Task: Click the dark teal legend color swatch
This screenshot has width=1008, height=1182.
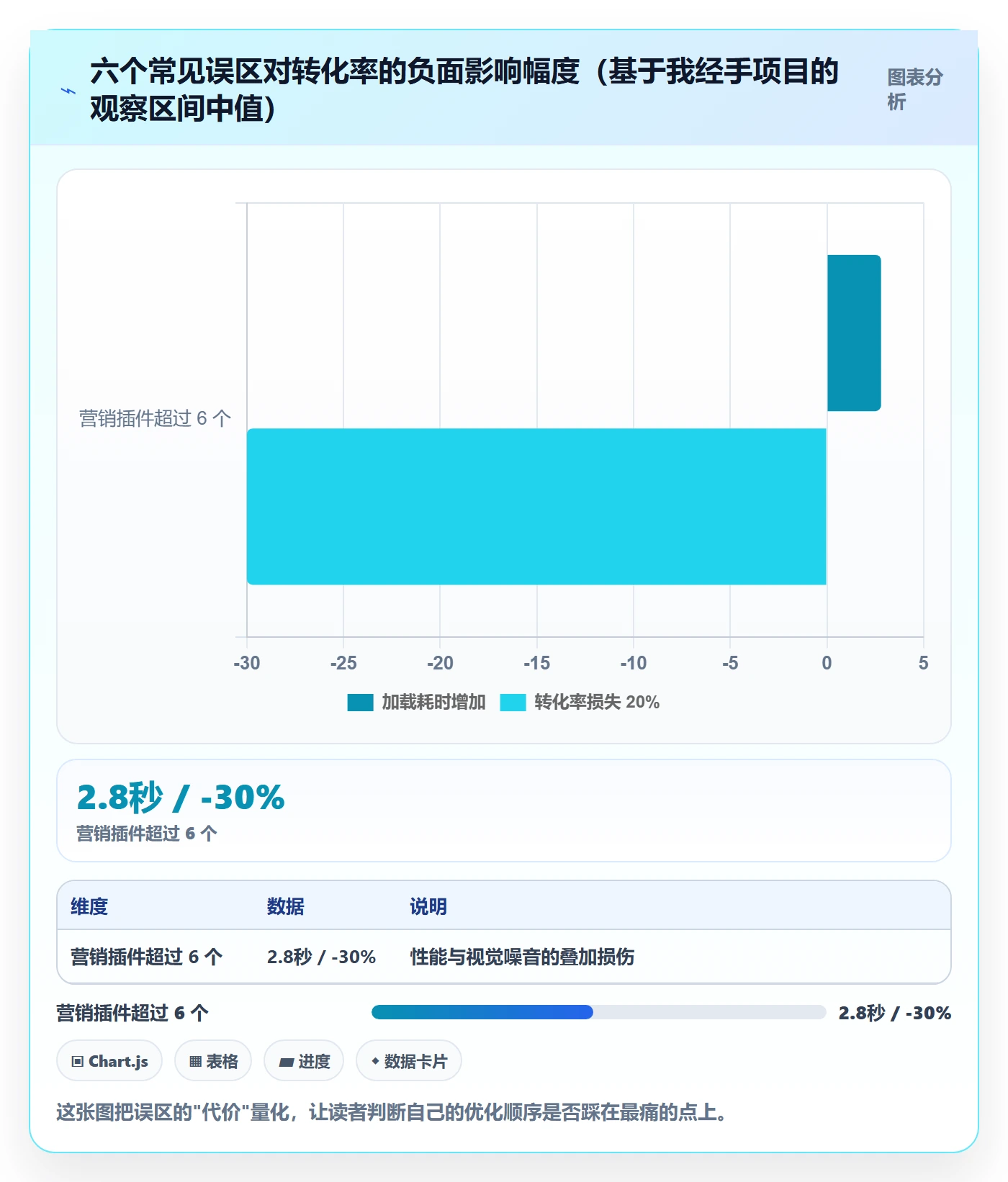Action: click(360, 702)
